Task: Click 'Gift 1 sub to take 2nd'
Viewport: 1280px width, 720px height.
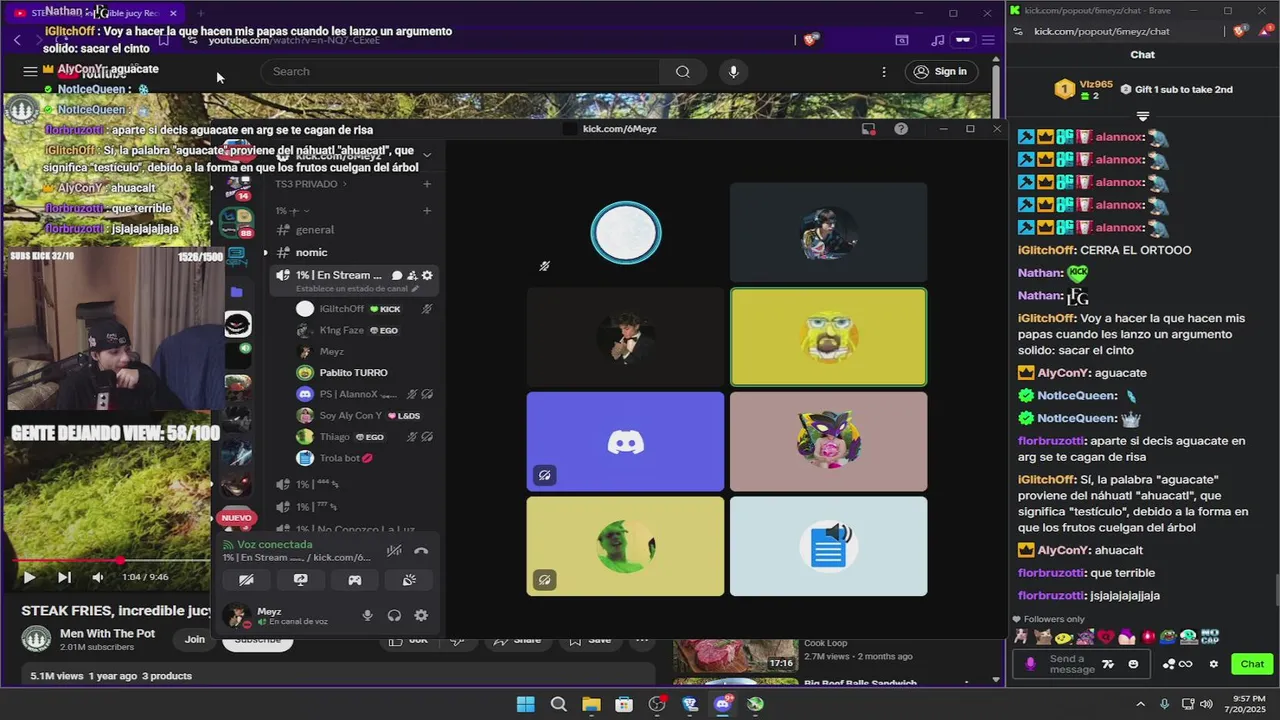Action: point(1176,89)
